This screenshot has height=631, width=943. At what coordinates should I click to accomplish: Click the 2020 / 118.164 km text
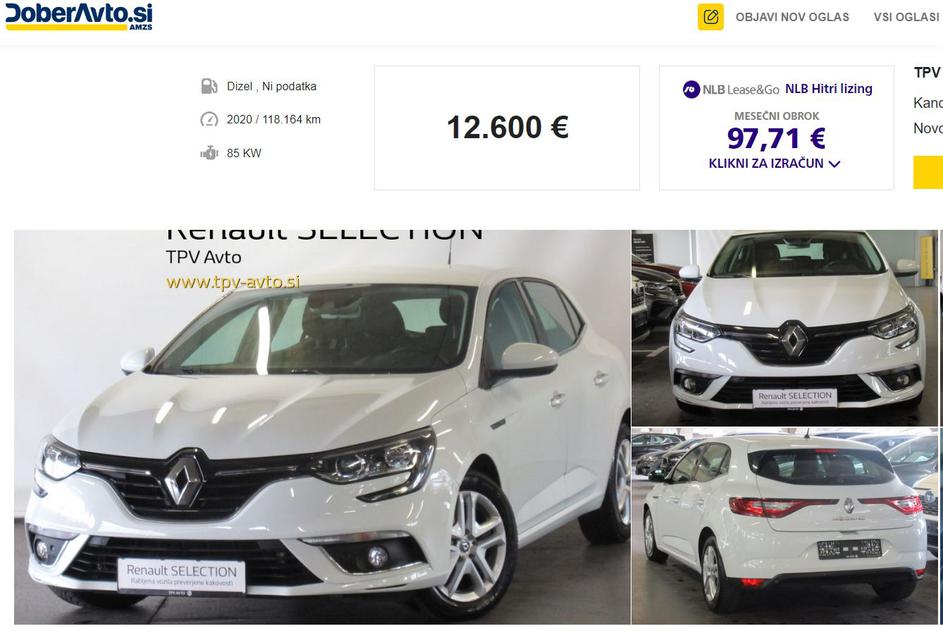tap(274, 119)
